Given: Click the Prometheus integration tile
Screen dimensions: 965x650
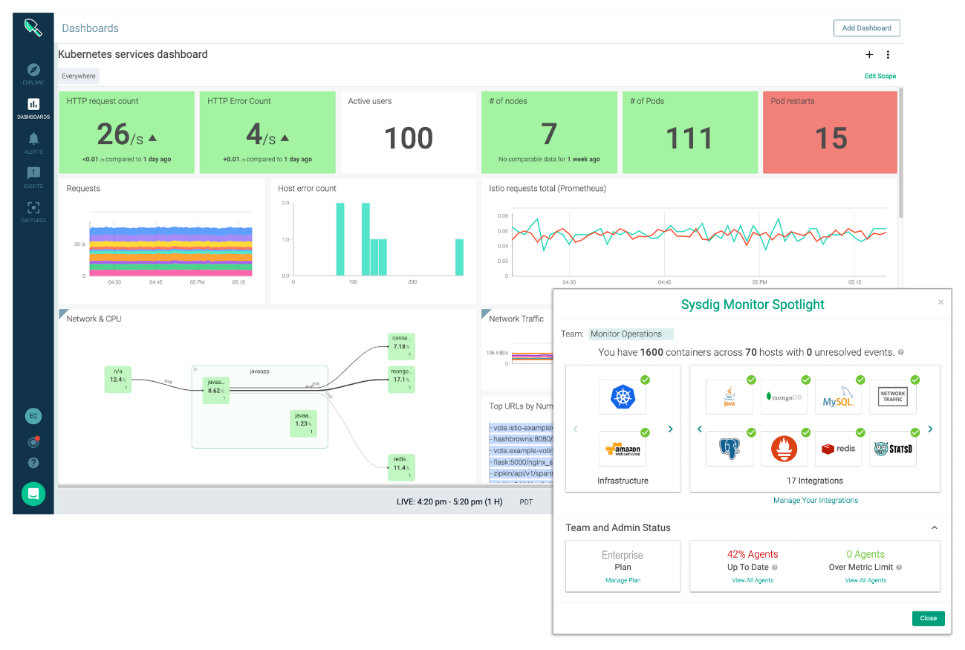Looking at the screenshot, I should 783,449.
